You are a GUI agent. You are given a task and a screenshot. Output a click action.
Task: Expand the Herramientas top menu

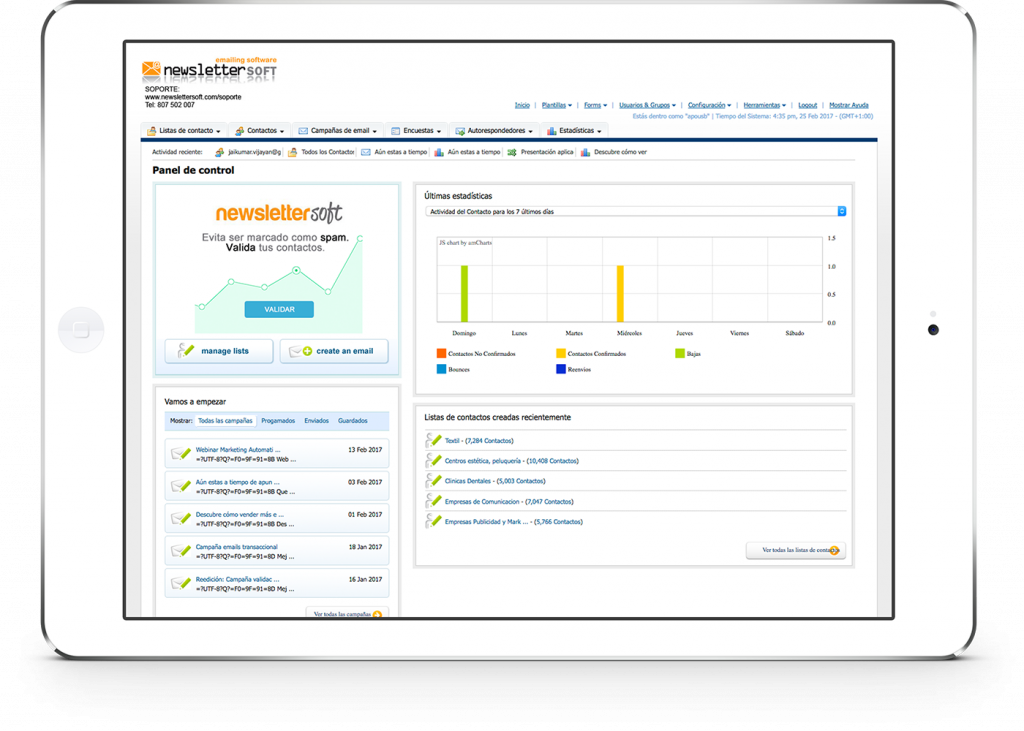[x=764, y=105]
